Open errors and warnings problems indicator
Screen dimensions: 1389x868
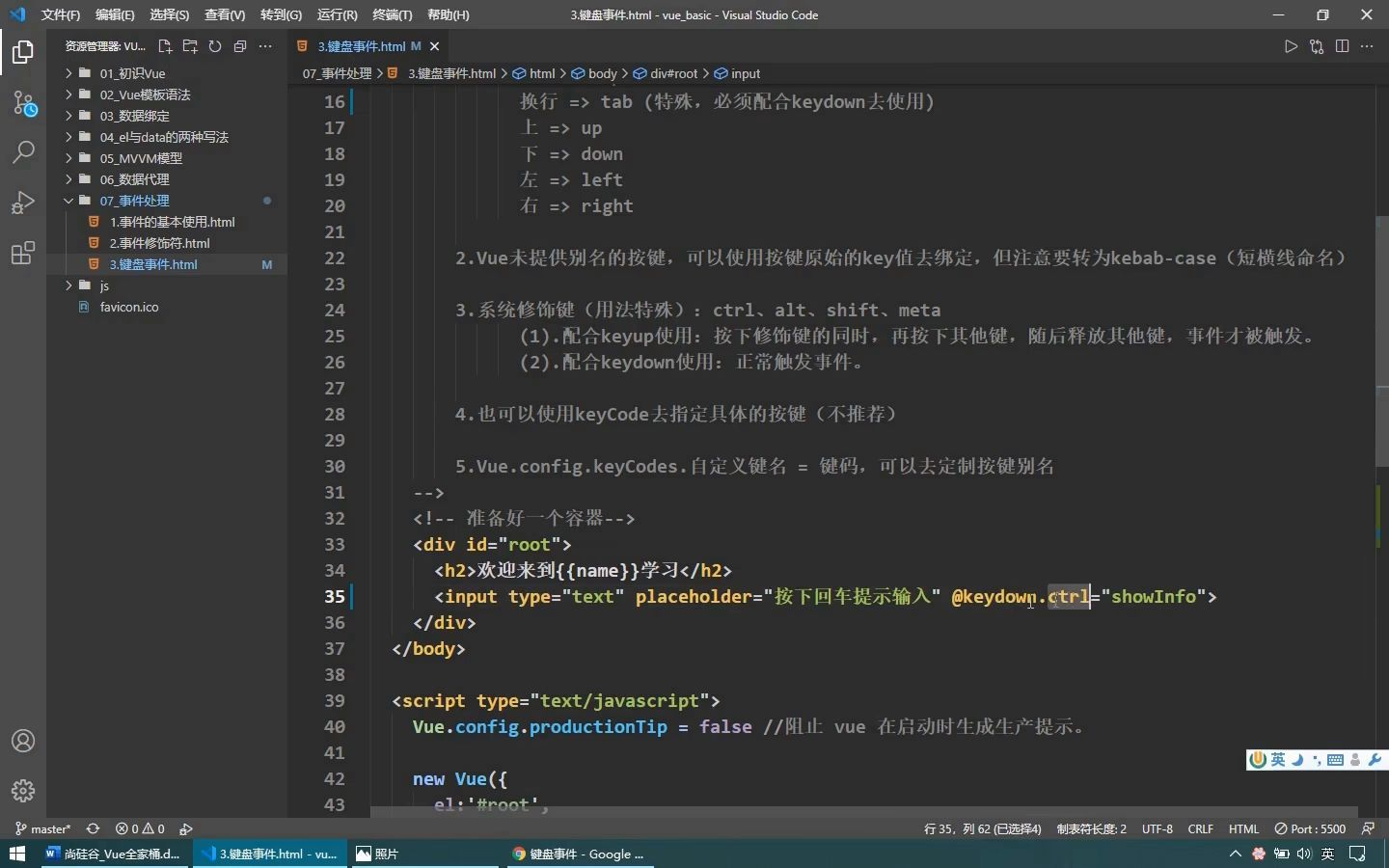[140, 828]
